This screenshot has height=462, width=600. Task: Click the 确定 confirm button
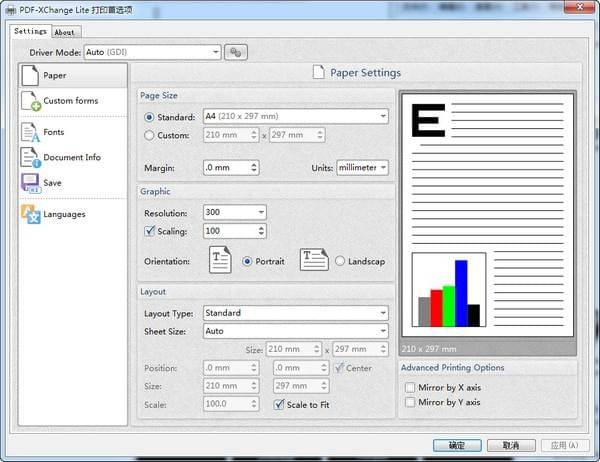457,445
